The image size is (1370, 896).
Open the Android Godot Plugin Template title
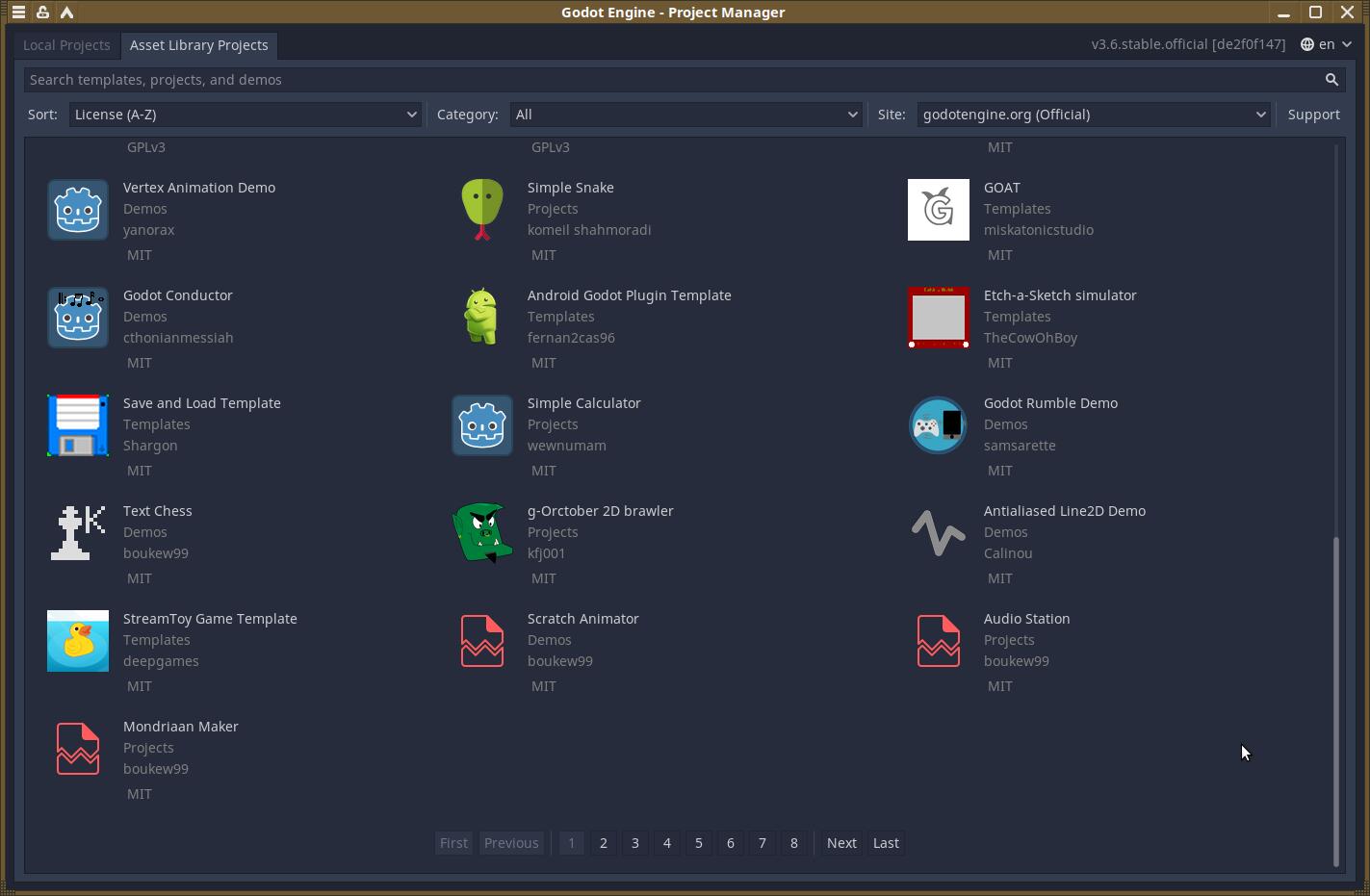(630, 295)
